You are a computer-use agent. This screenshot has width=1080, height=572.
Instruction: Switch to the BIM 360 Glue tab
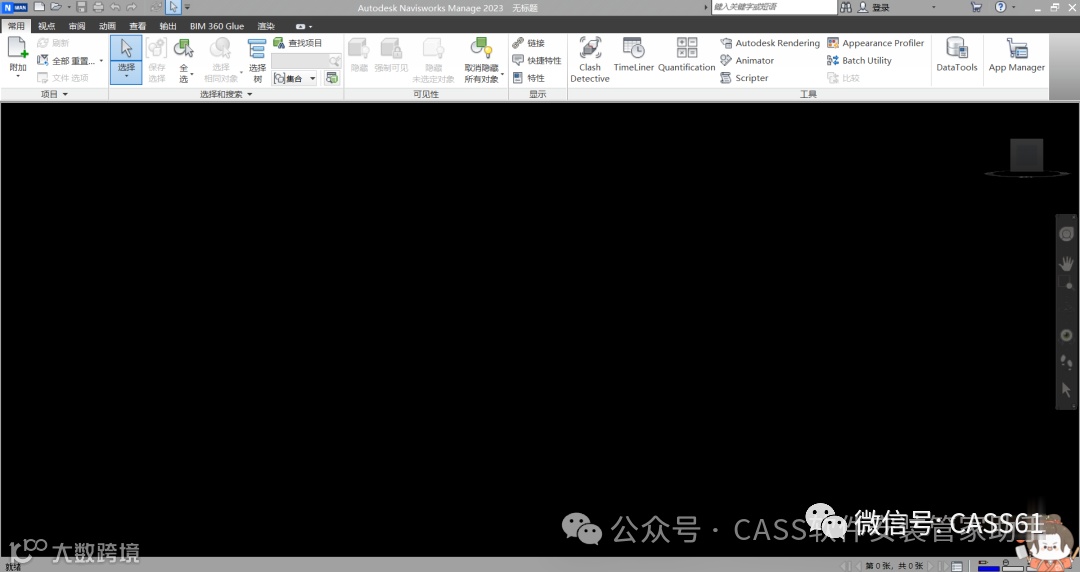pos(217,26)
